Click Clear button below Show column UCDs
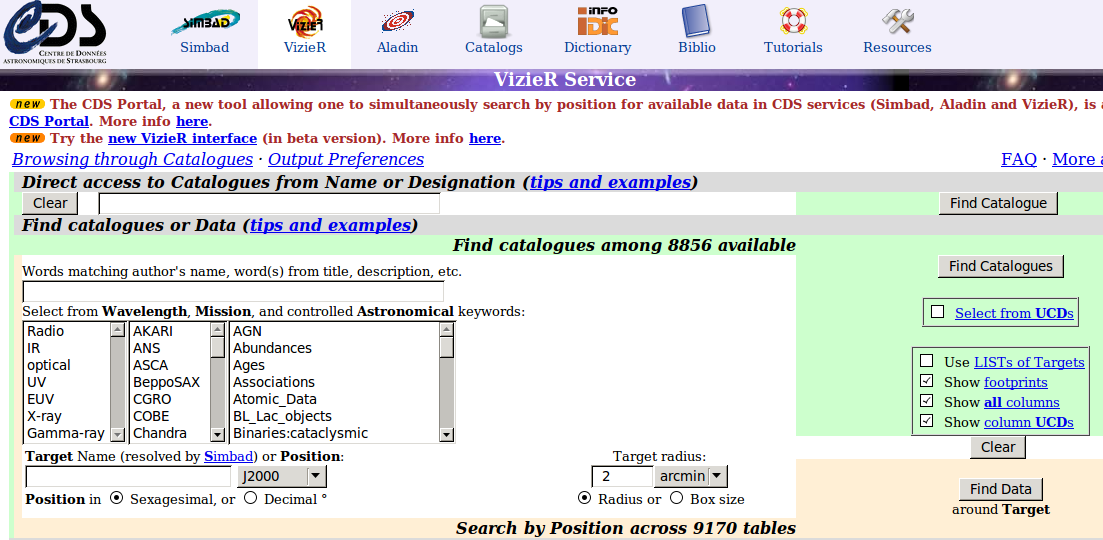This screenshot has height=540, width=1103. click(997, 447)
